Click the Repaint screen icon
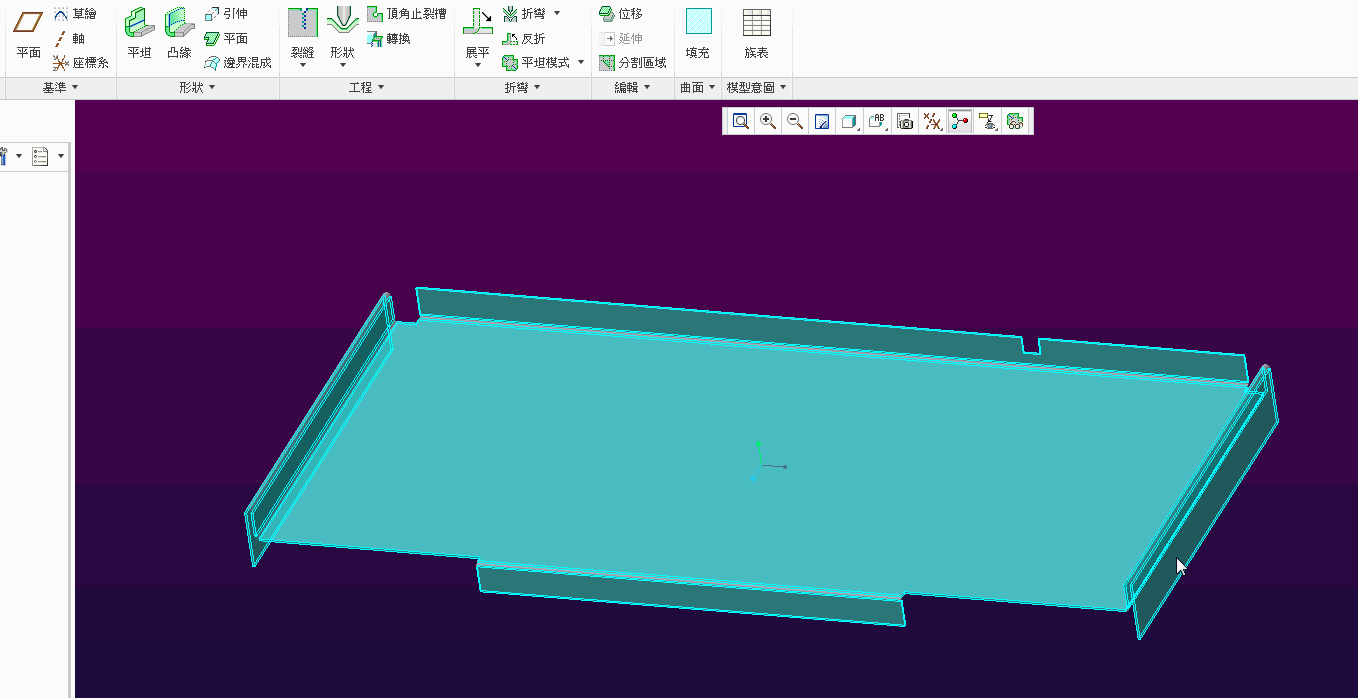 (822, 121)
